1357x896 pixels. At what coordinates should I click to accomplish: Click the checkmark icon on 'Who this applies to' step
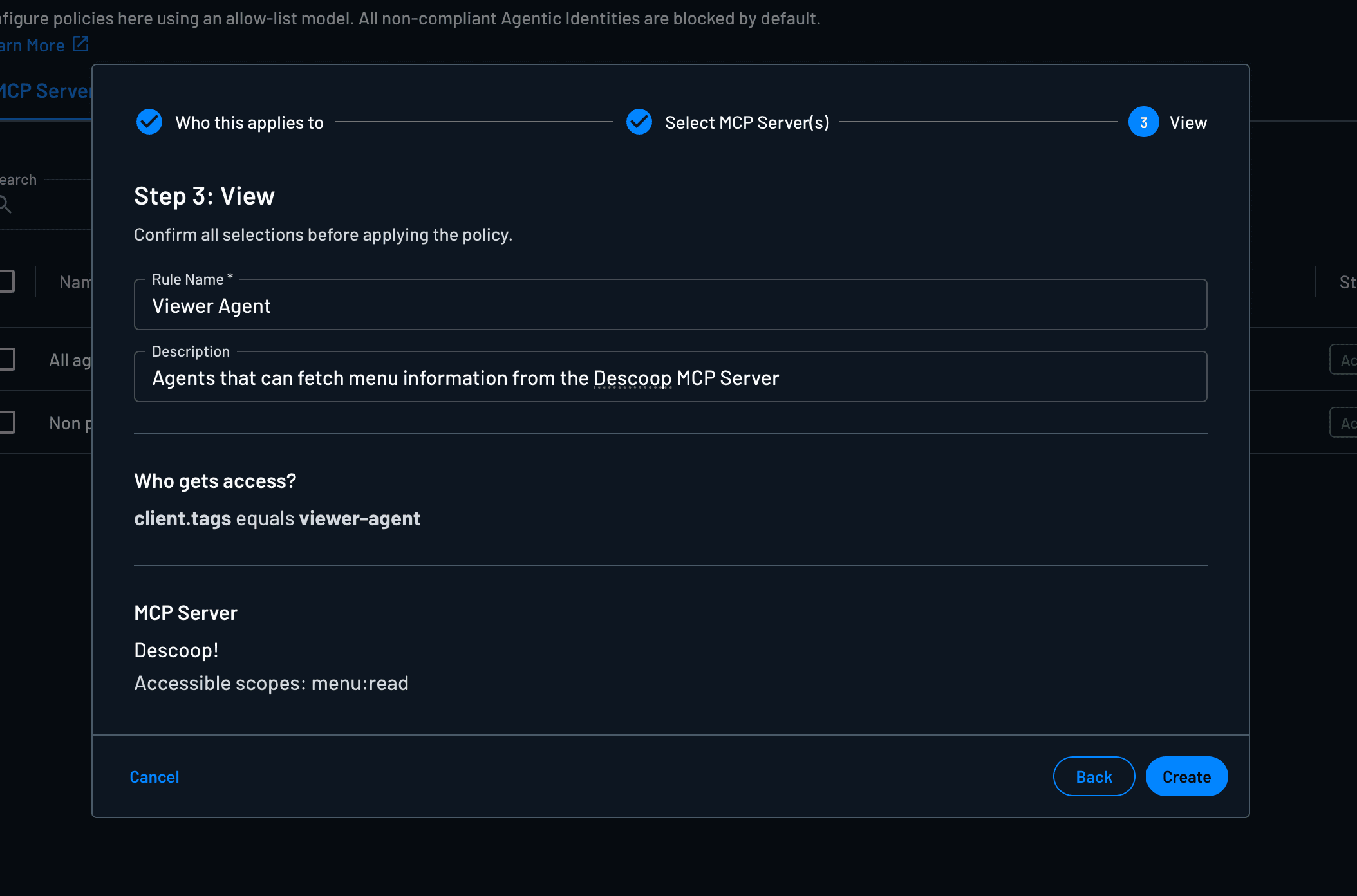pos(149,122)
